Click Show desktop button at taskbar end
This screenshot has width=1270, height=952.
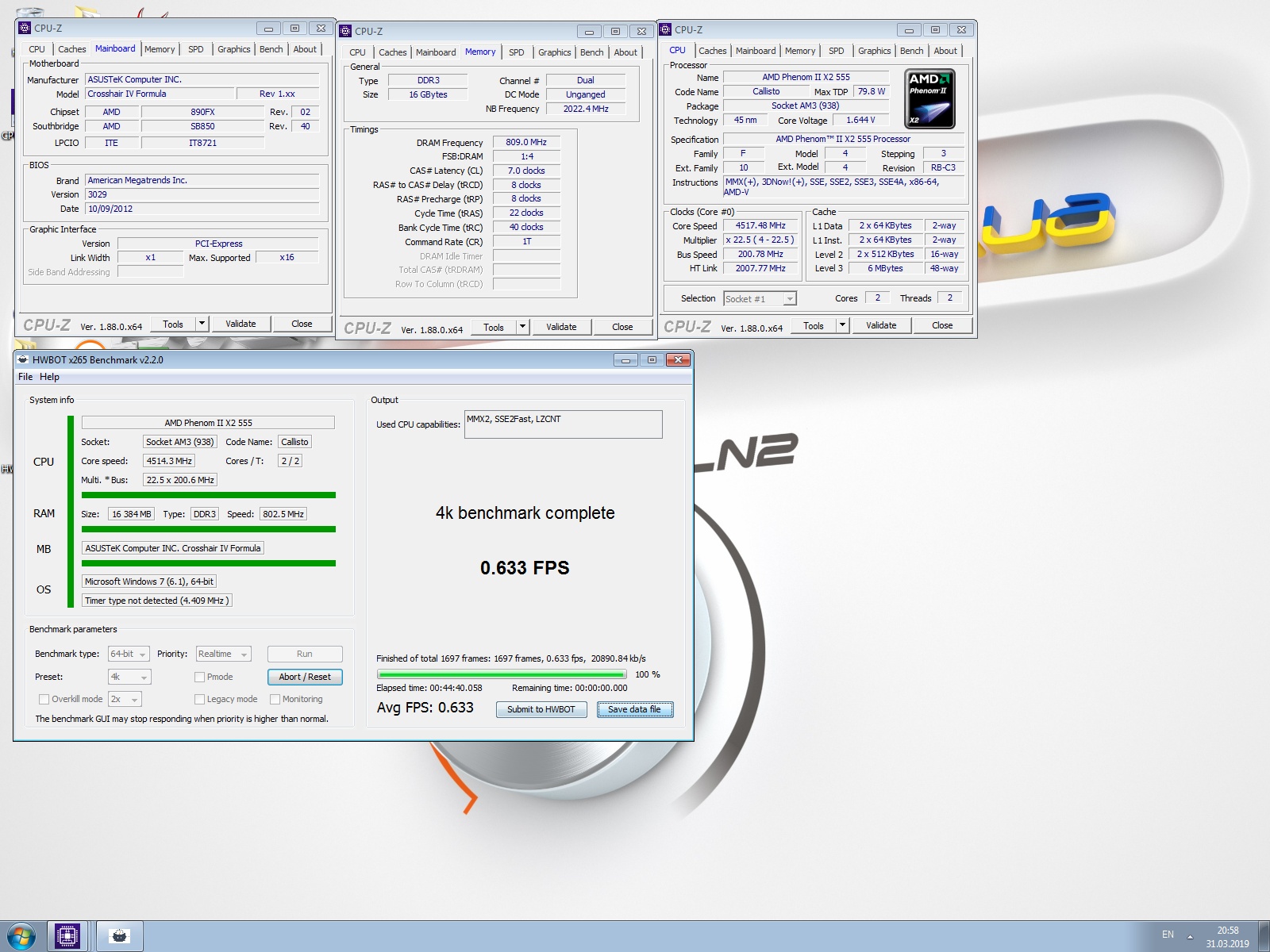(x=1264, y=936)
